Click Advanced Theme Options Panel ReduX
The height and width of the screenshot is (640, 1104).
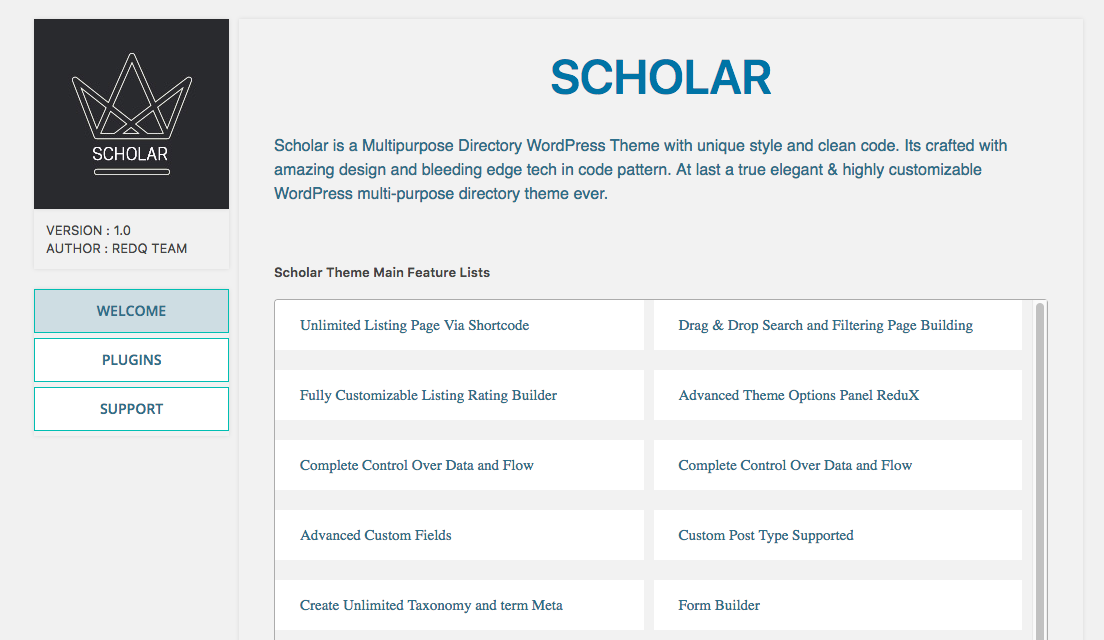(x=798, y=396)
